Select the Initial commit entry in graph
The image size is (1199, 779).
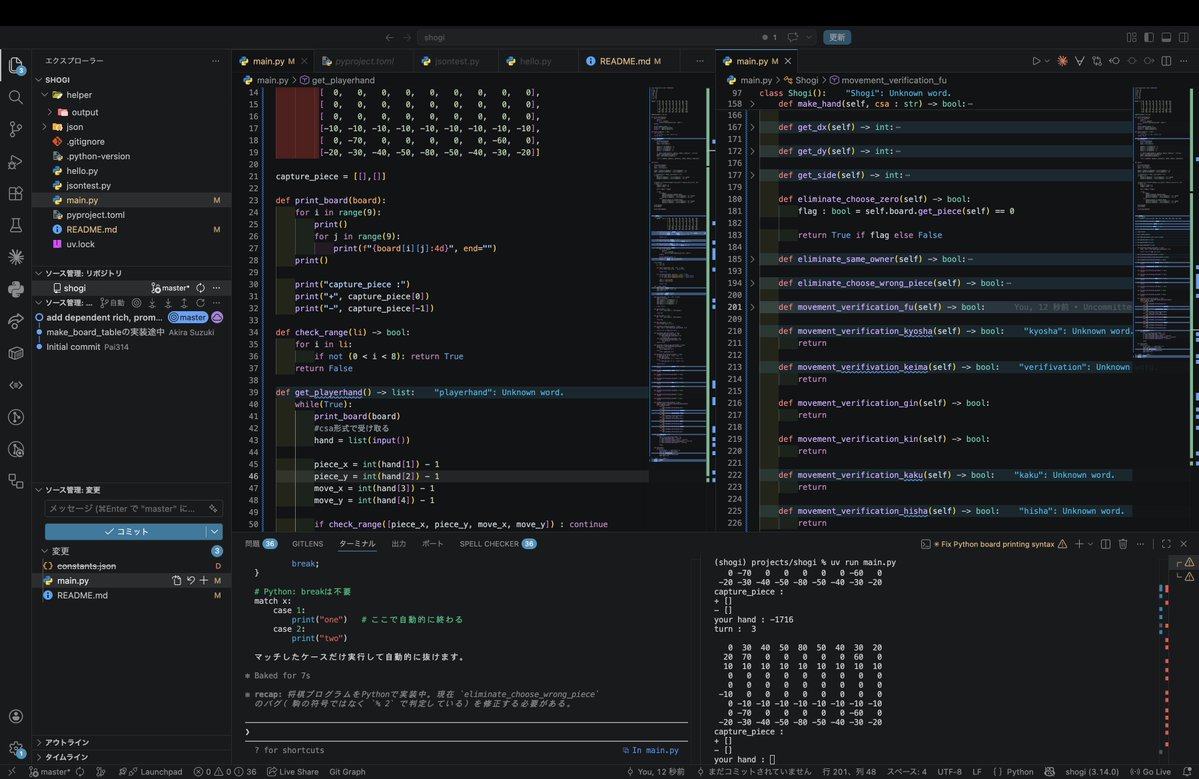coord(73,347)
